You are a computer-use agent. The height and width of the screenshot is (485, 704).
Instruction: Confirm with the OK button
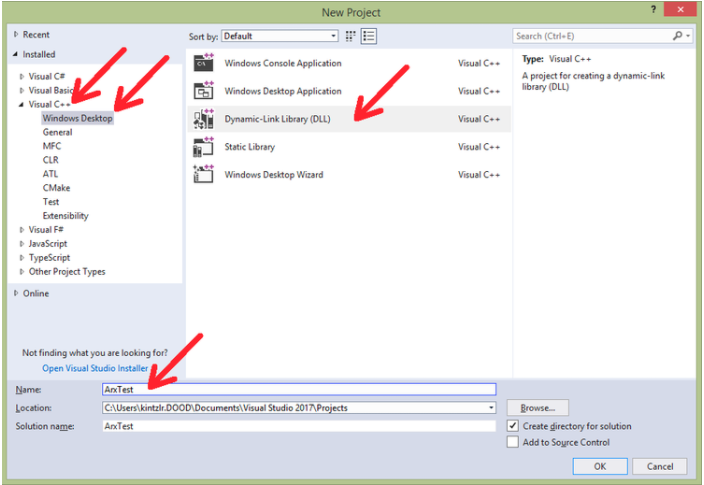[600, 466]
